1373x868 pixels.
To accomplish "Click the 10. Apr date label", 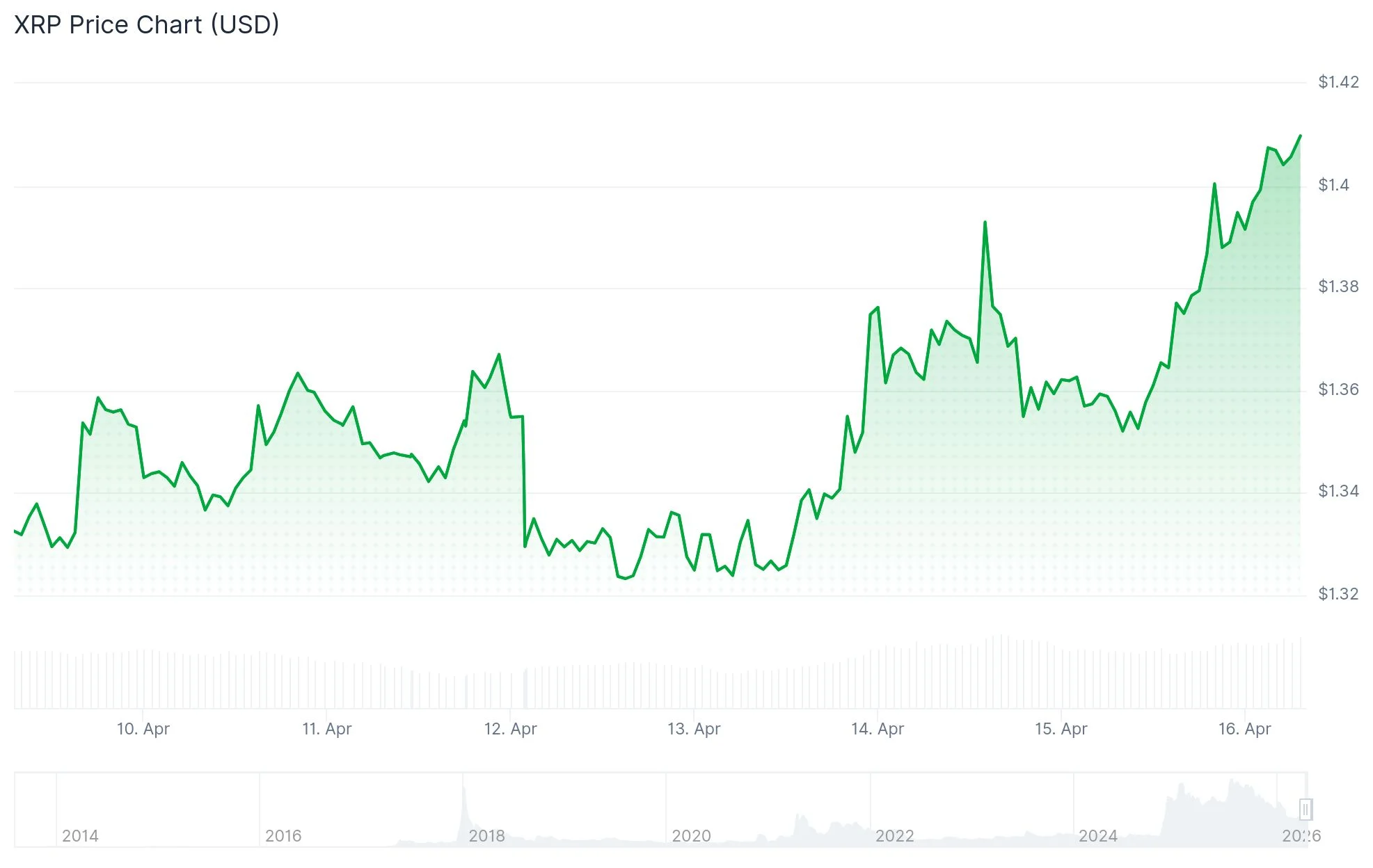I will pyautogui.click(x=143, y=729).
